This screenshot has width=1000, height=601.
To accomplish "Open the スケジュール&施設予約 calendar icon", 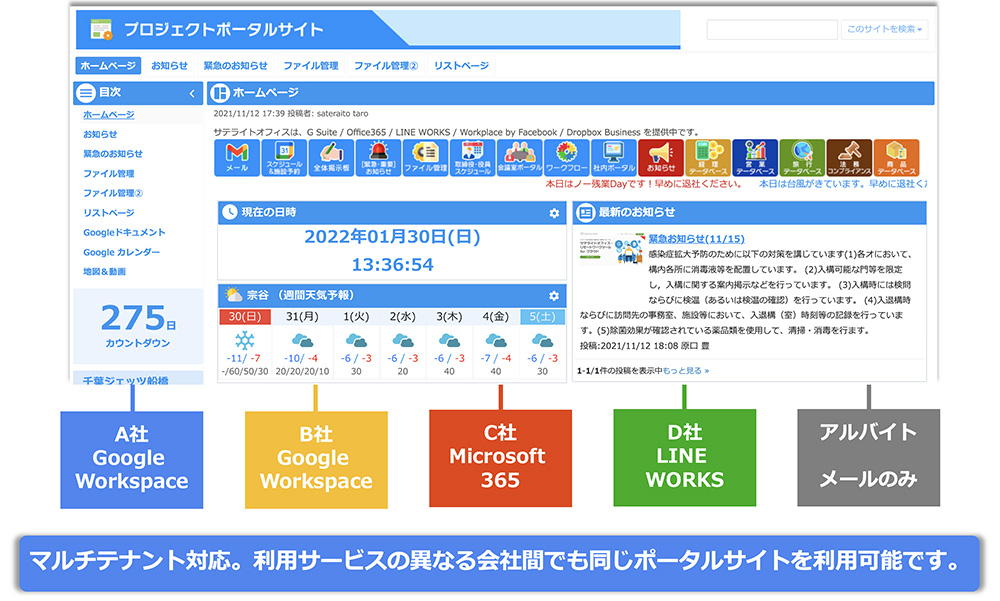I will 284,158.
